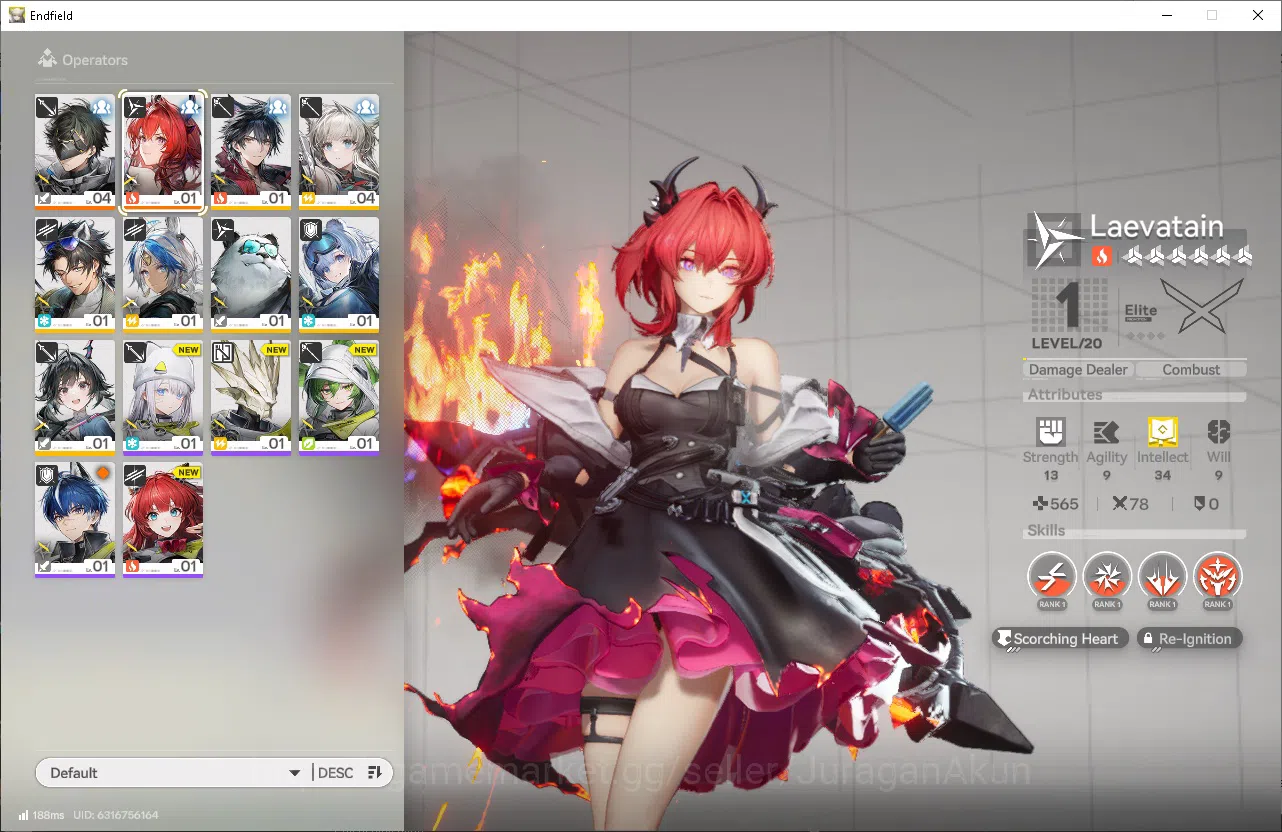Select the operator with sunglasses on head

pyautogui.click(x=75, y=274)
